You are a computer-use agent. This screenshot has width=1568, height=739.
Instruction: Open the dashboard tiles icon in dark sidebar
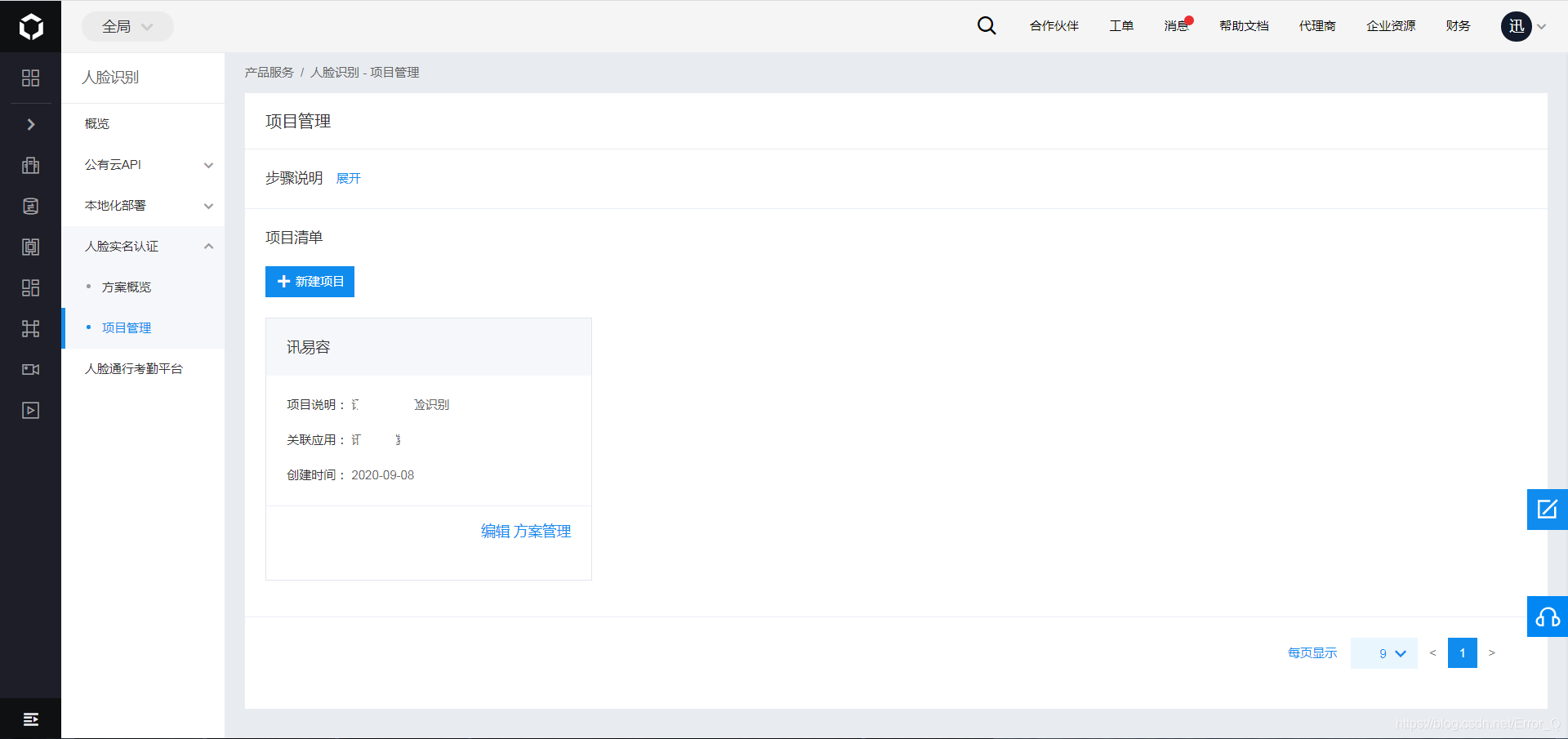30,287
